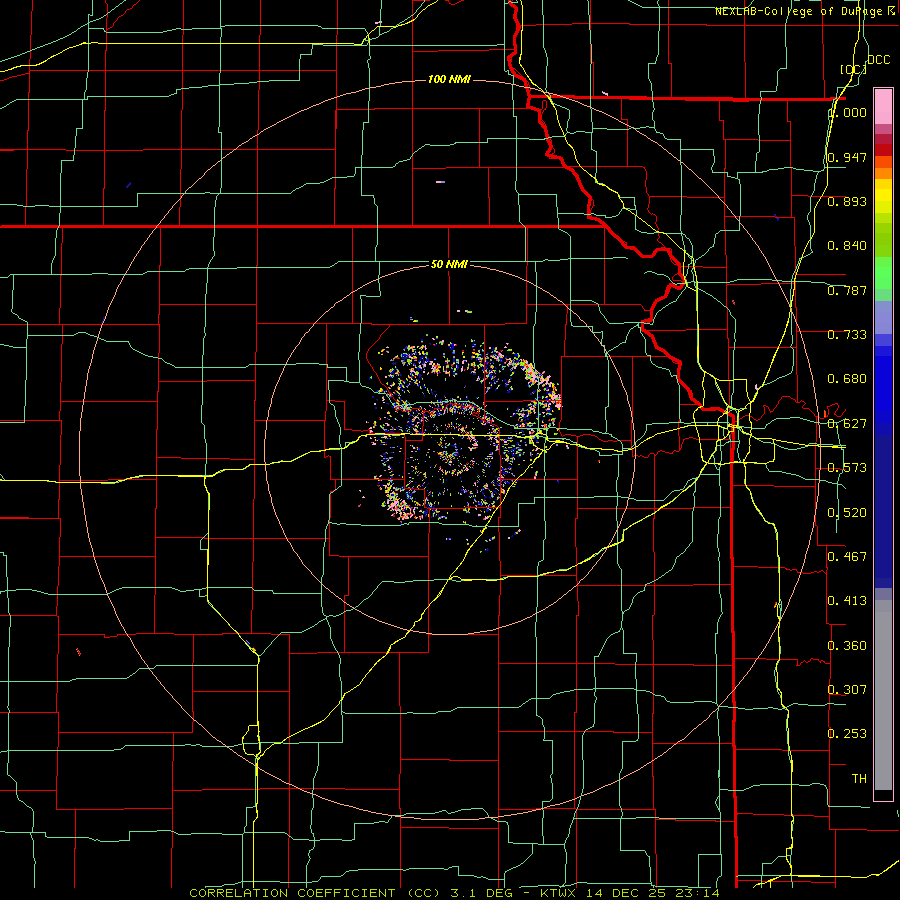Click the 0.573 scale value
Screen dimensions: 900x900
(x=847, y=468)
